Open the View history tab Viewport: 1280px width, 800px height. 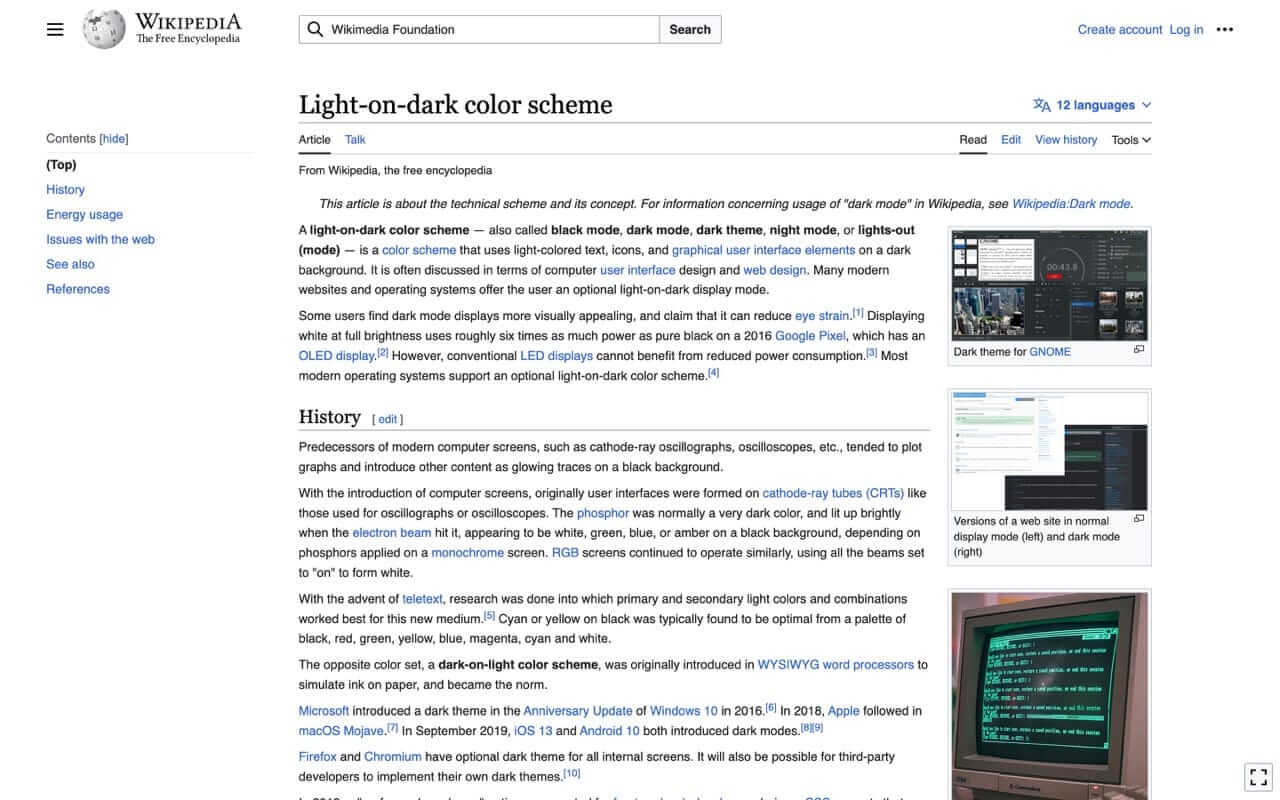[x=1066, y=140]
